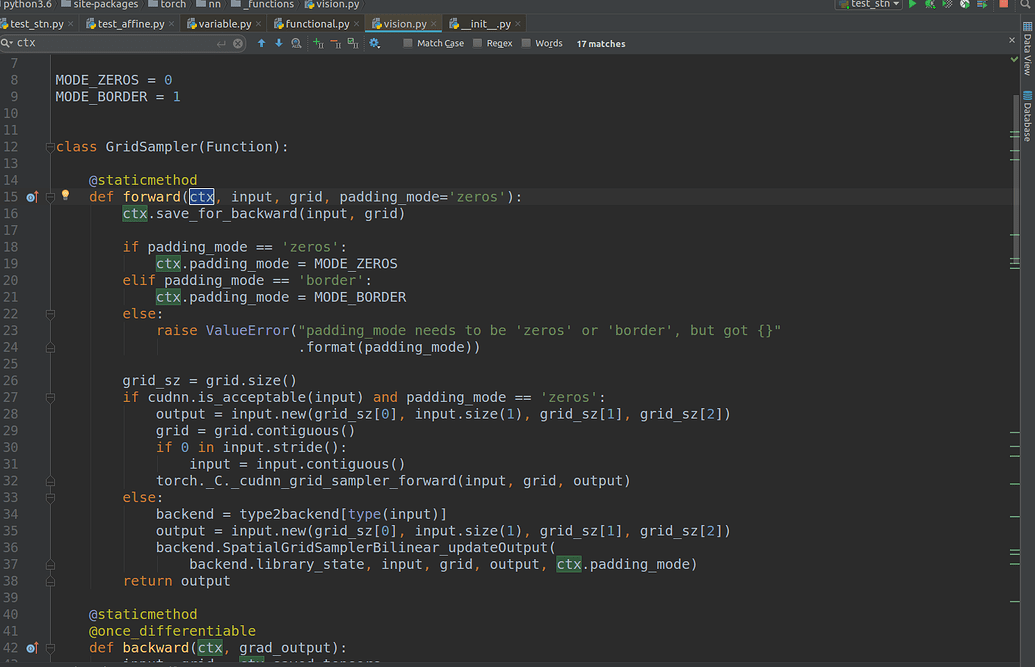Click the red Stop button
This screenshot has height=667, width=1035.
(1003, 5)
